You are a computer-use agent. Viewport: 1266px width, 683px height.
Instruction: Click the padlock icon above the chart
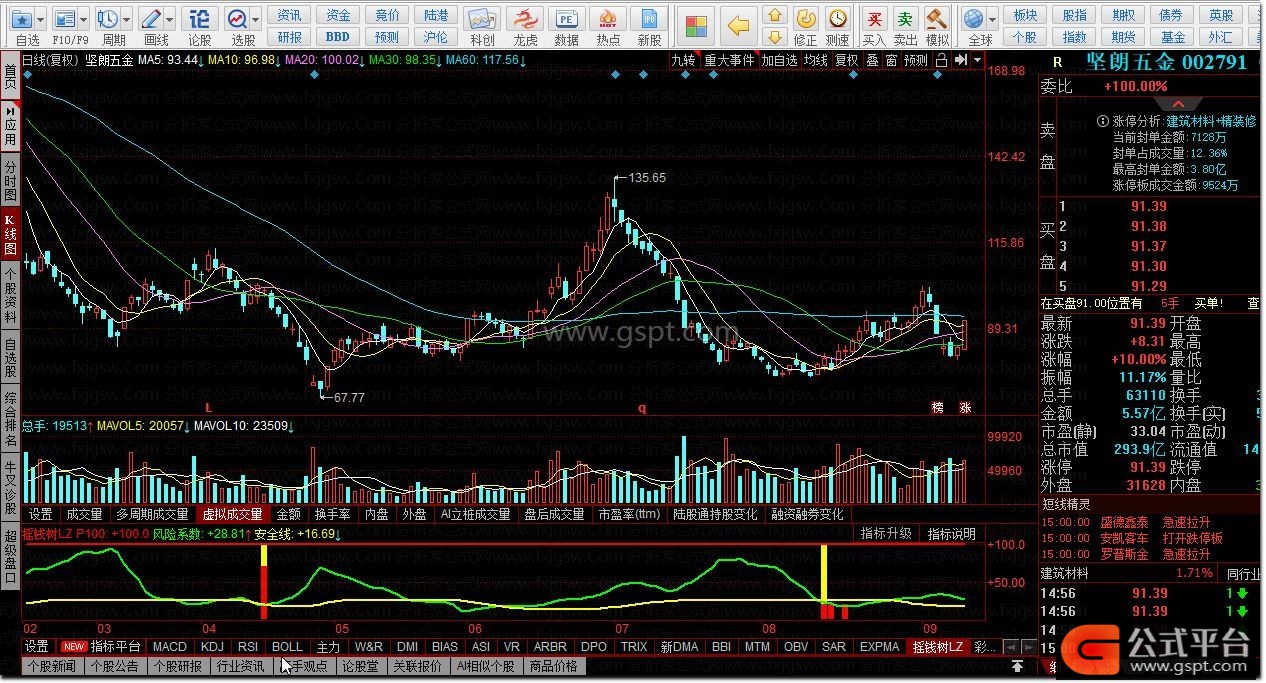(942, 60)
